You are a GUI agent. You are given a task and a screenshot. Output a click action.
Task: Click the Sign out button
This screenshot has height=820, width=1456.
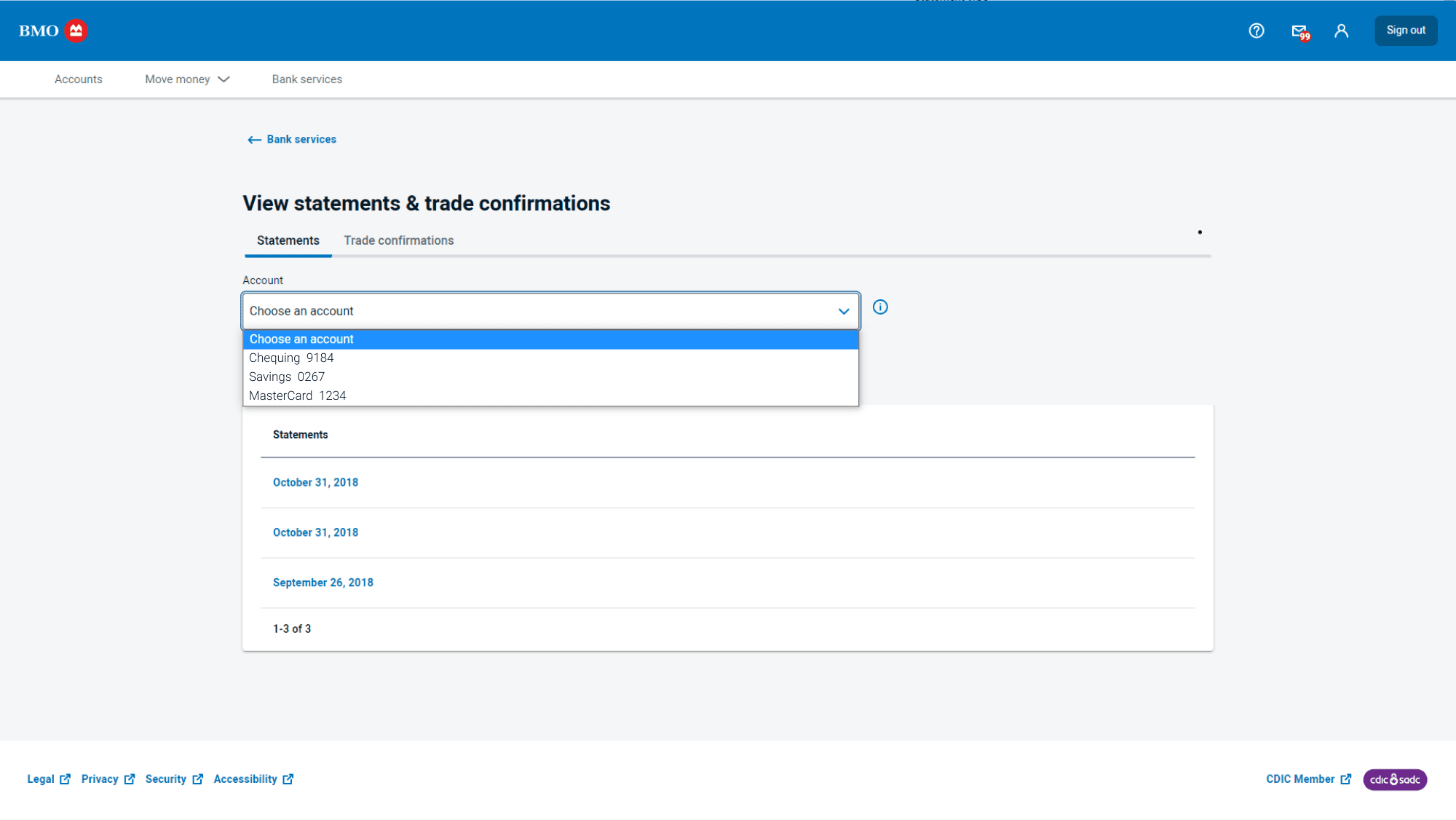click(x=1406, y=31)
